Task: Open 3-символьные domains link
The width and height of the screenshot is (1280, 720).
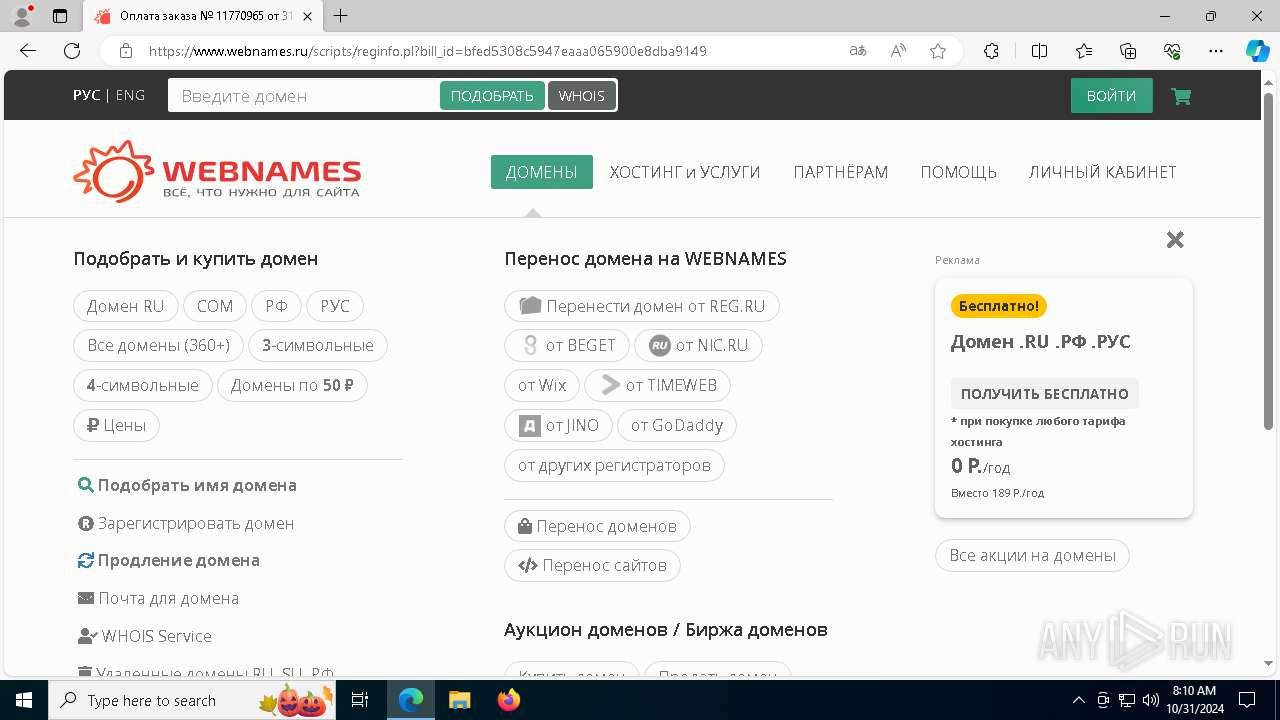Action: pos(318,346)
